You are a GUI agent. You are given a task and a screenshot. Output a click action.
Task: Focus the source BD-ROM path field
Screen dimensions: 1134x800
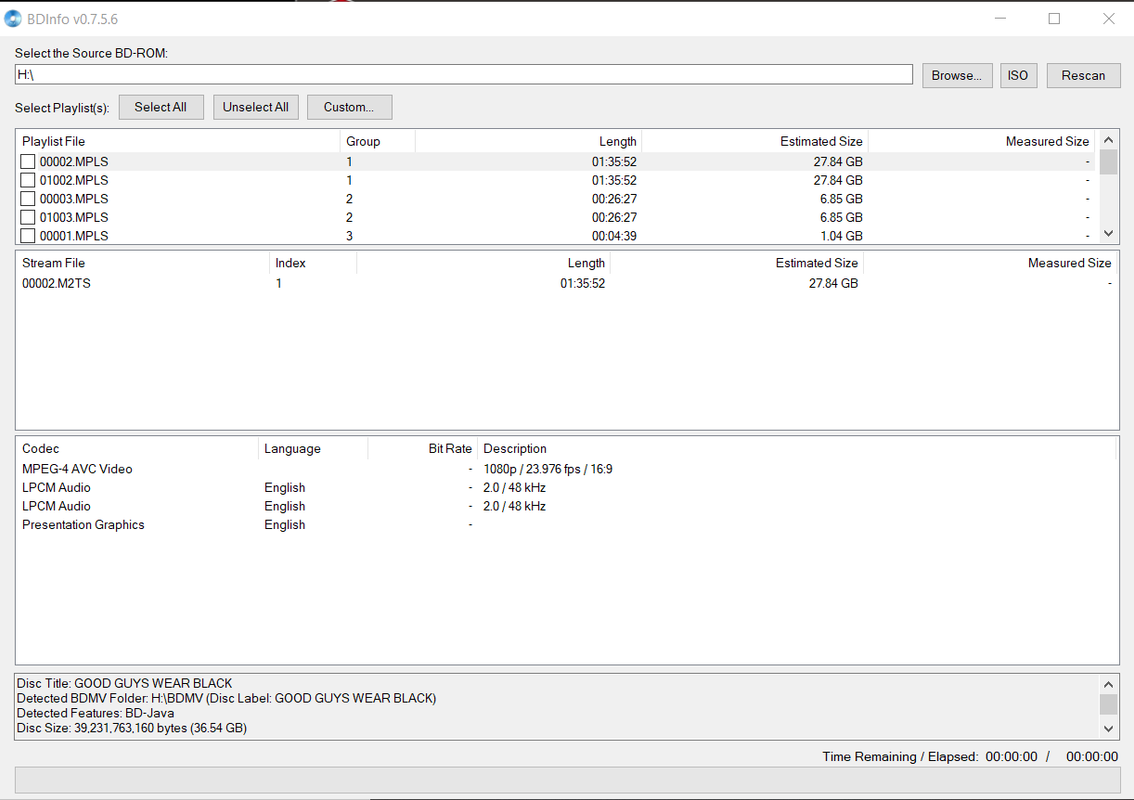[x=464, y=75]
